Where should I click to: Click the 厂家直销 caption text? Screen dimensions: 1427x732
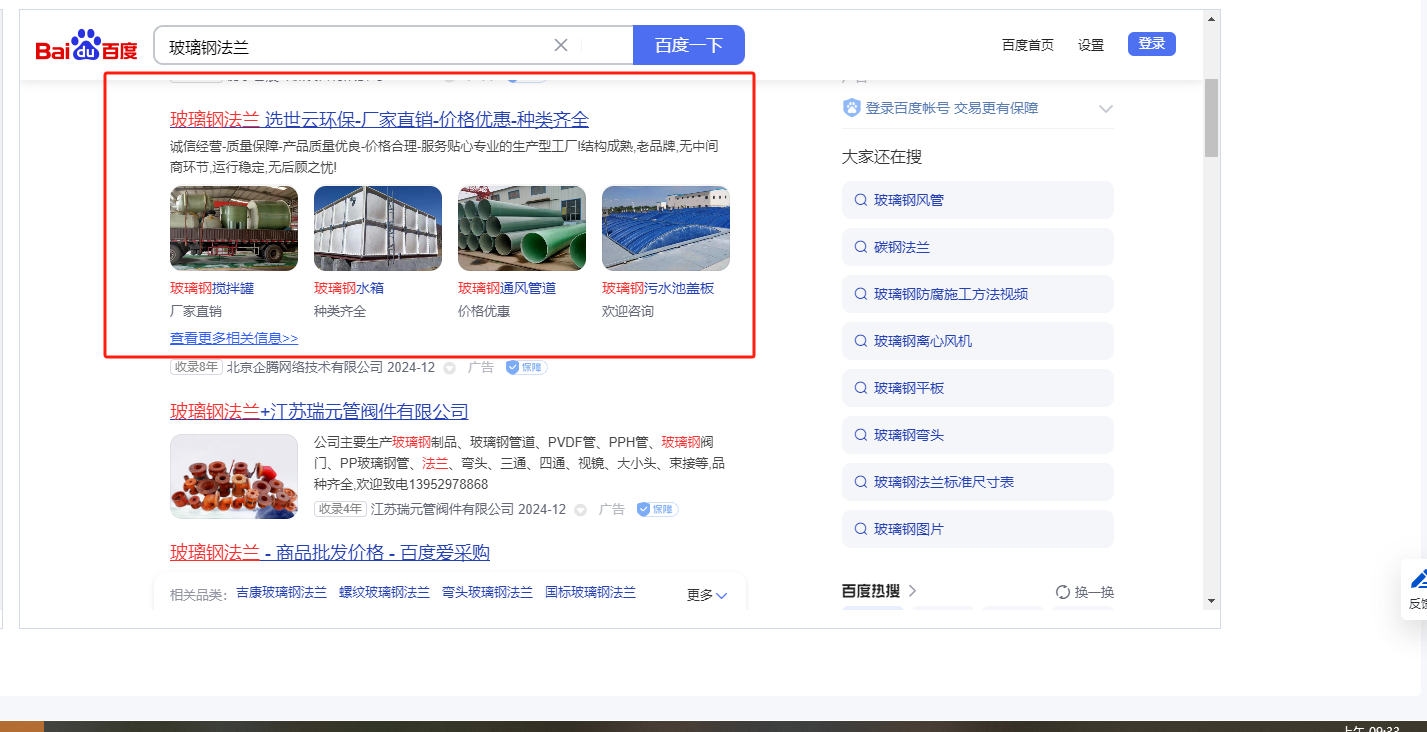point(196,311)
